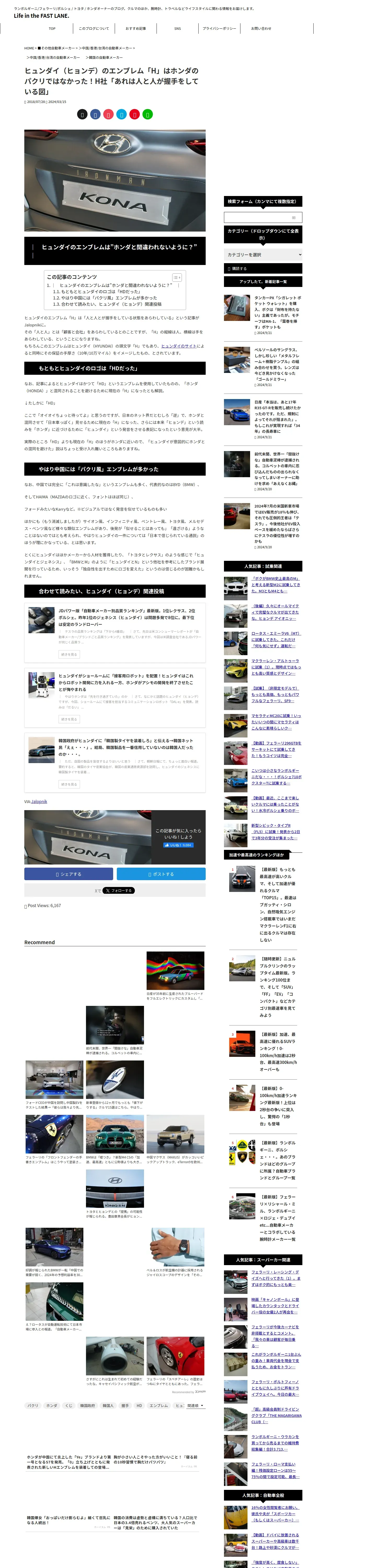Click HOME in breadcrumb
386x1568 pixels.
29,48
